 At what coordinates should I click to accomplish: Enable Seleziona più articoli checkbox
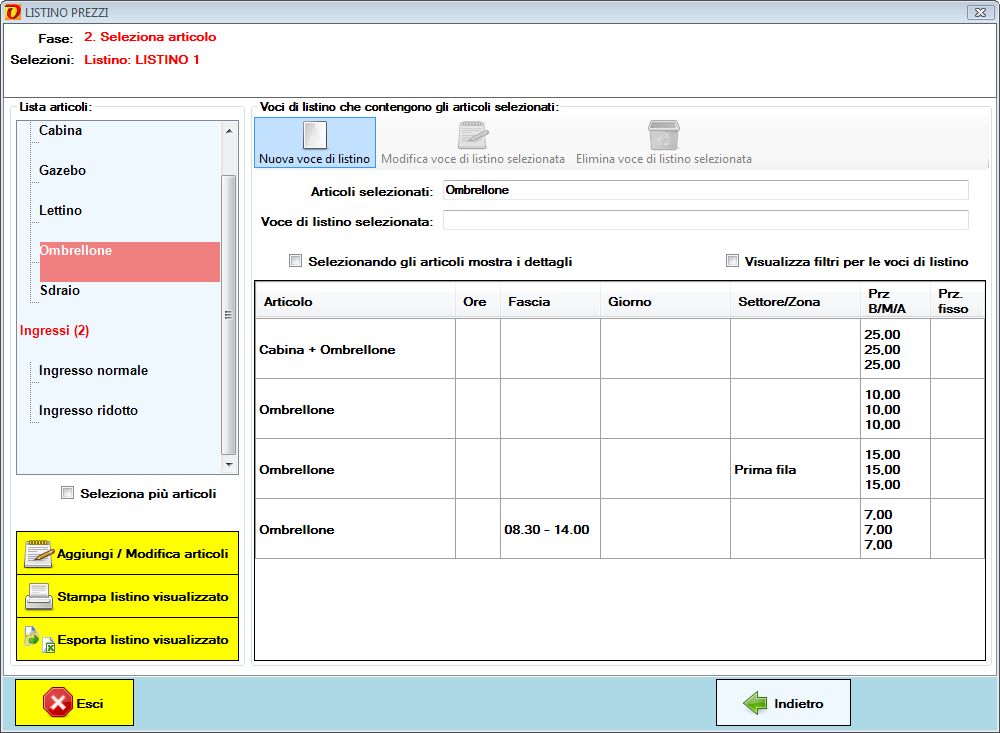pyautogui.click(x=68, y=492)
